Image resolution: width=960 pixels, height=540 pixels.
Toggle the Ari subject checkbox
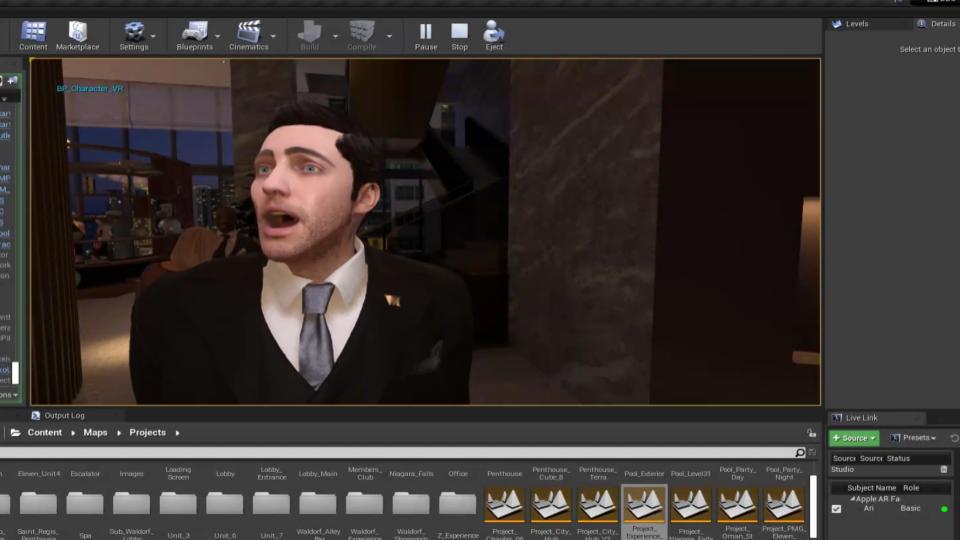[837, 509]
